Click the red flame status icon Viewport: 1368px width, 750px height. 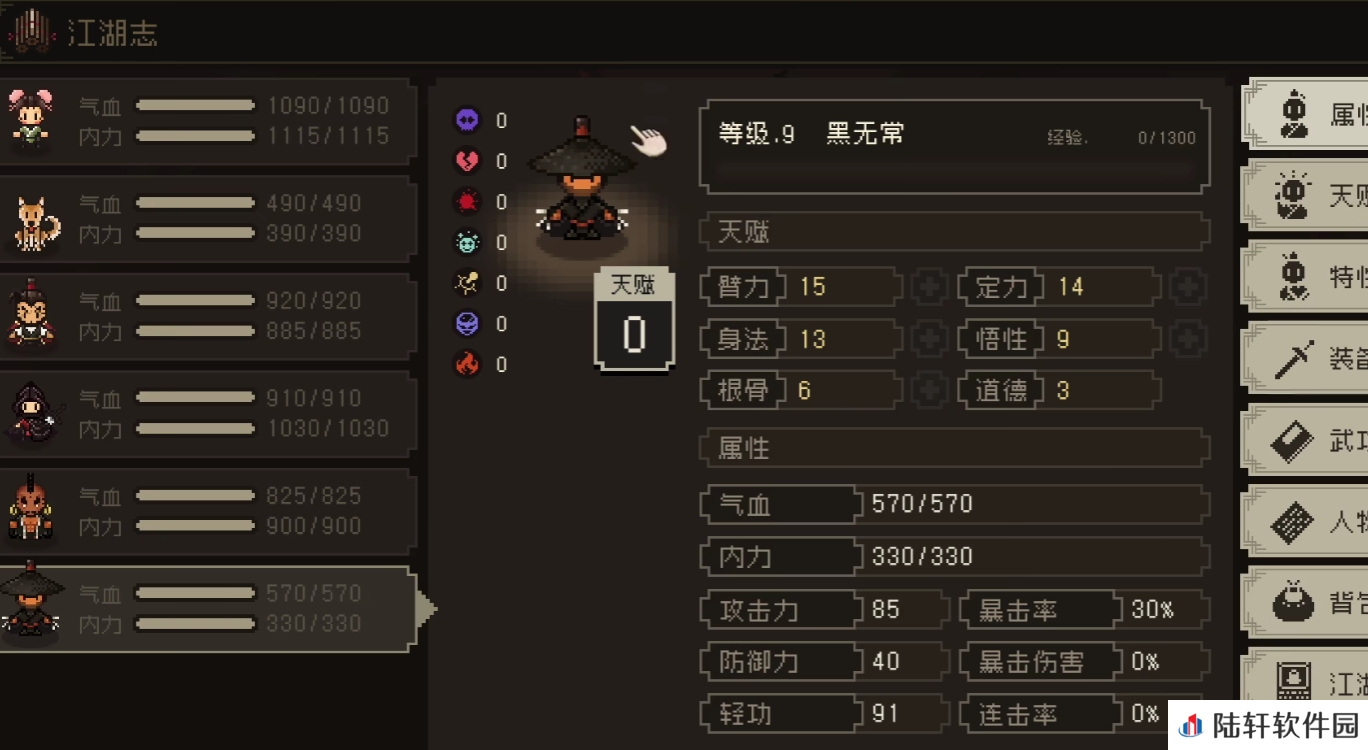[x=467, y=364]
